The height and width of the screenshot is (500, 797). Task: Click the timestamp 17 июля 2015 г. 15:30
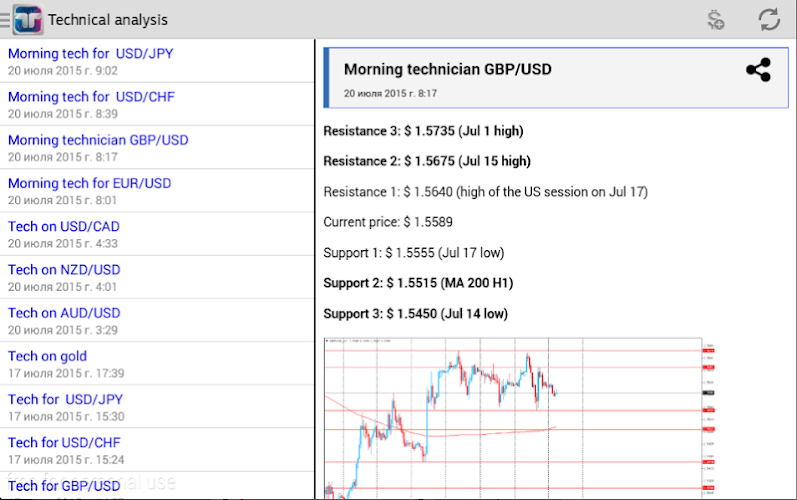coord(66,416)
